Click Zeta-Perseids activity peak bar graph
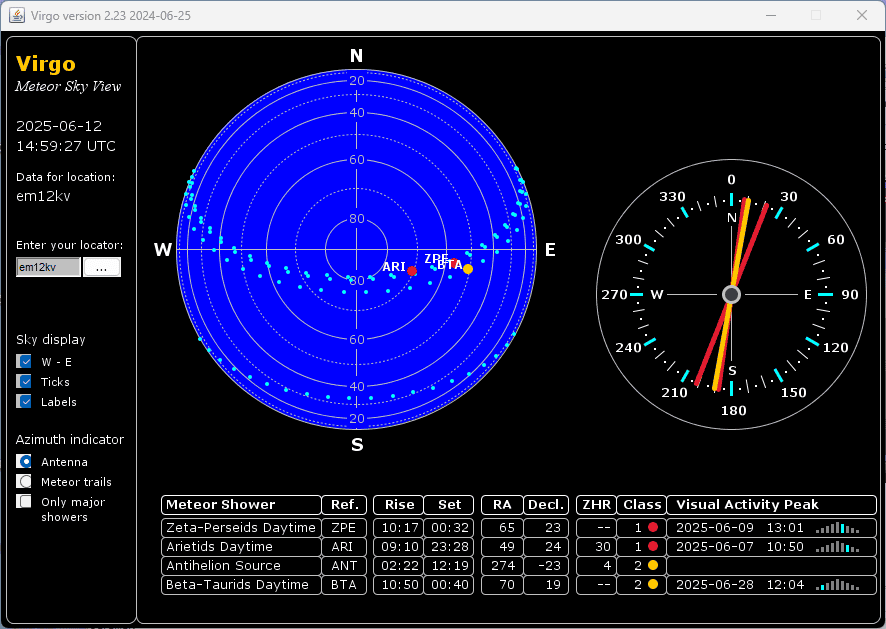886x629 pixels. (837, 527)
